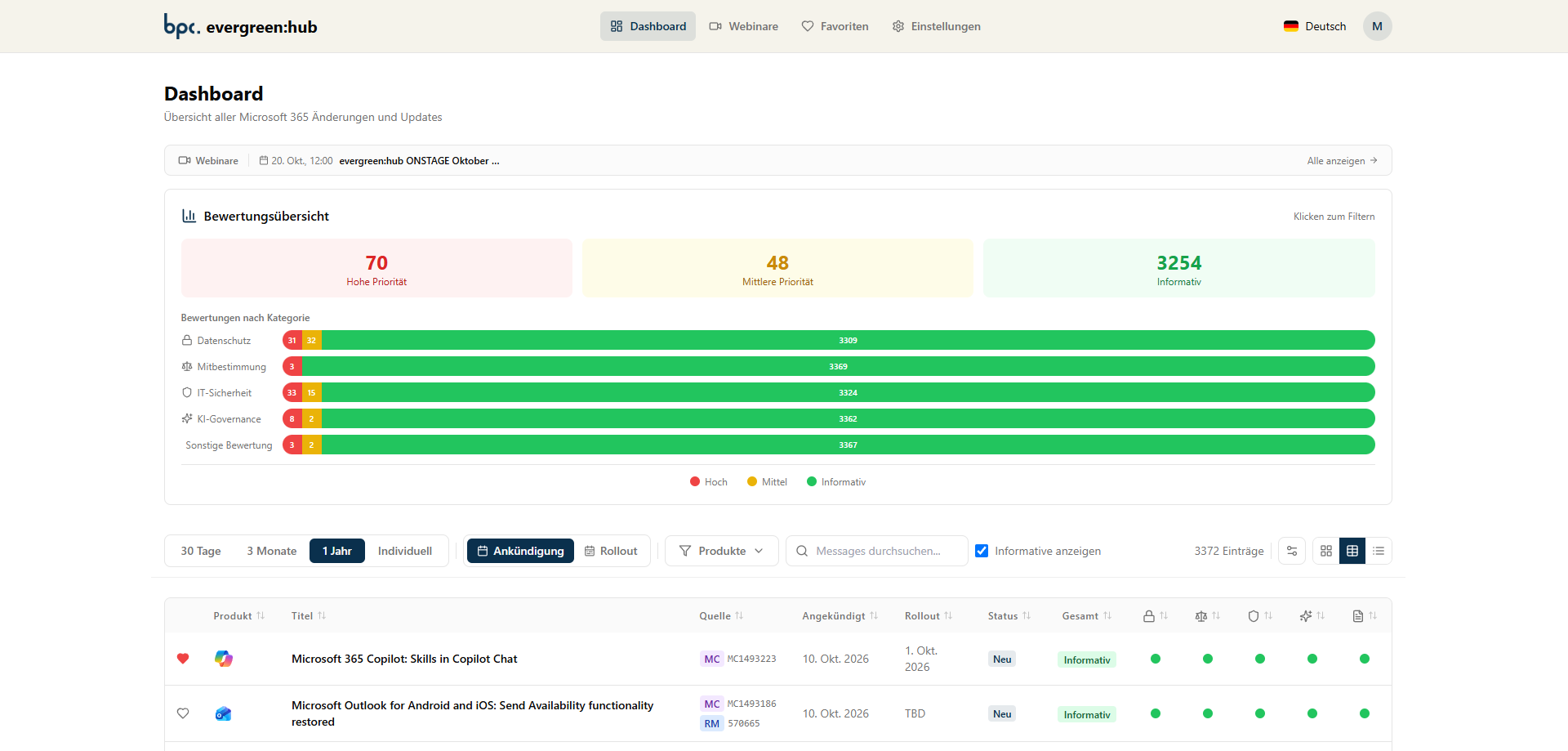Sort table by Gesamt column

click(x=1087, y=616)
